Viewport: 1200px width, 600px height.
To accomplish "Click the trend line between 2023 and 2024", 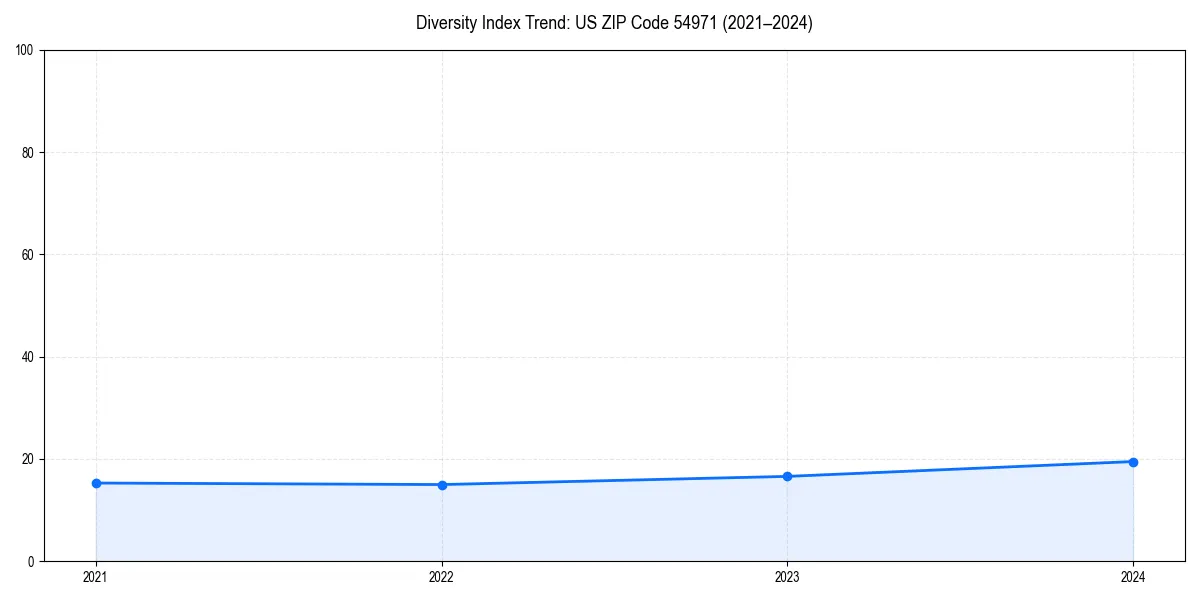I will 960,469.
